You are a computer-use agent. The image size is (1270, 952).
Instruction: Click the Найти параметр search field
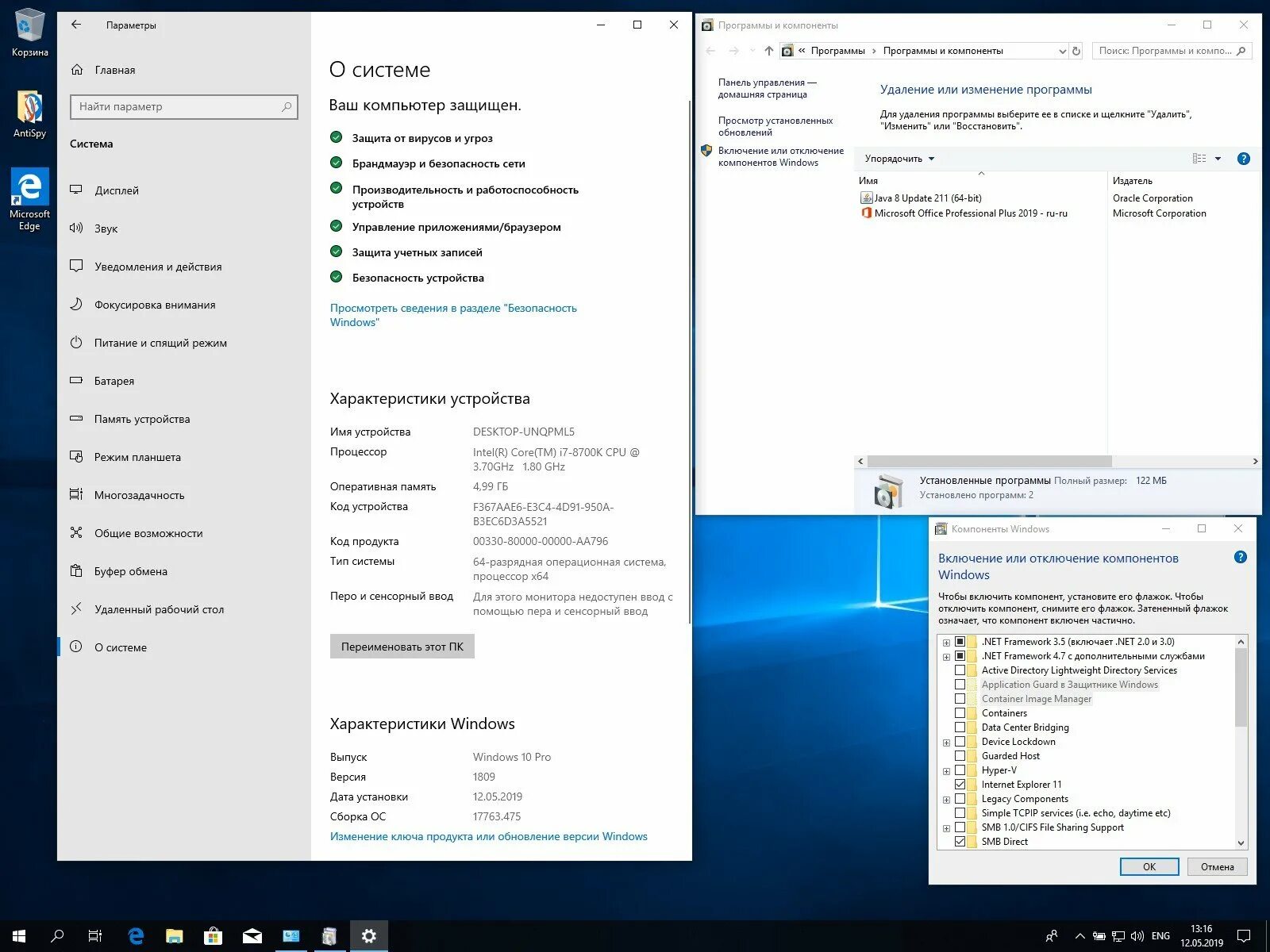click(184, 106)
